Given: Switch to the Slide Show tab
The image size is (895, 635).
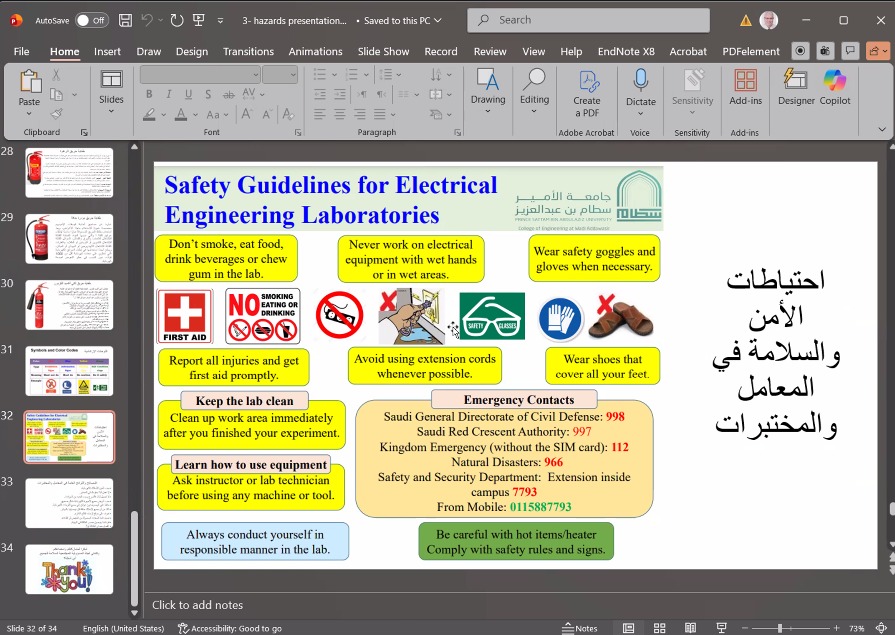Looking at the screenshot, I should point(383,51).
